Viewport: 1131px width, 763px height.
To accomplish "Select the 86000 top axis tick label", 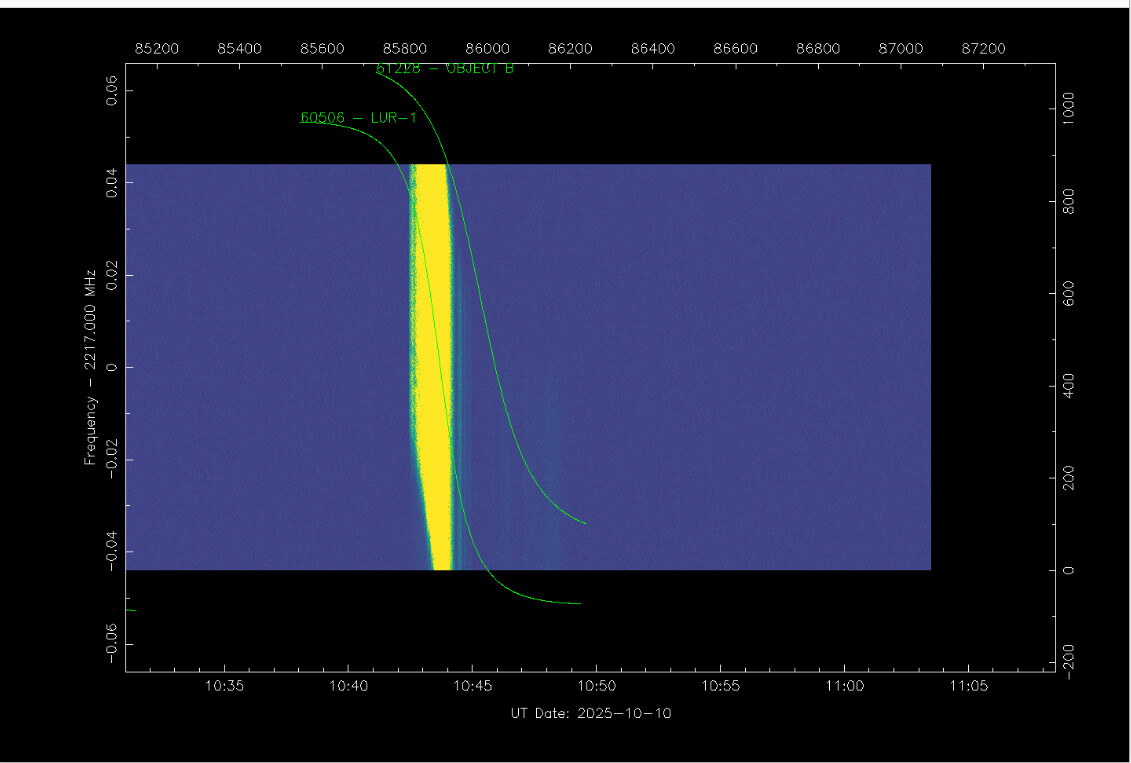I will point(487,47).
